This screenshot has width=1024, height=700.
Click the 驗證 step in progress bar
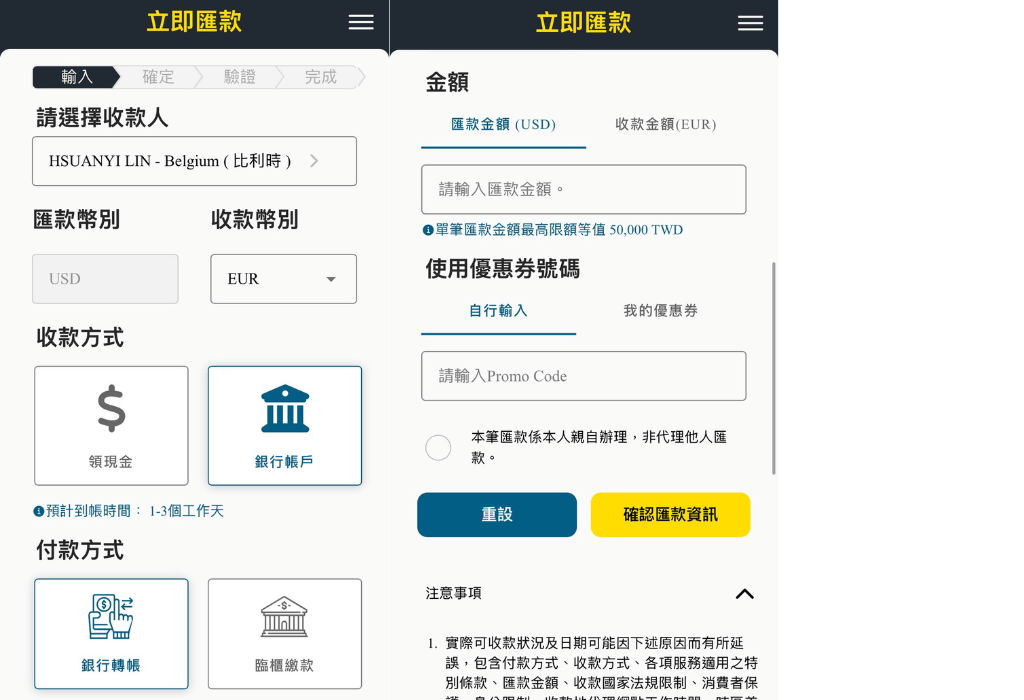pos(240,77)
